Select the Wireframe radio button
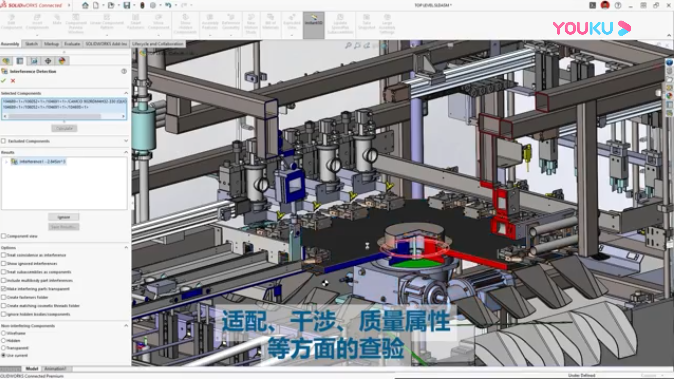The image size is (674, 379). click(x=3, y=333)
